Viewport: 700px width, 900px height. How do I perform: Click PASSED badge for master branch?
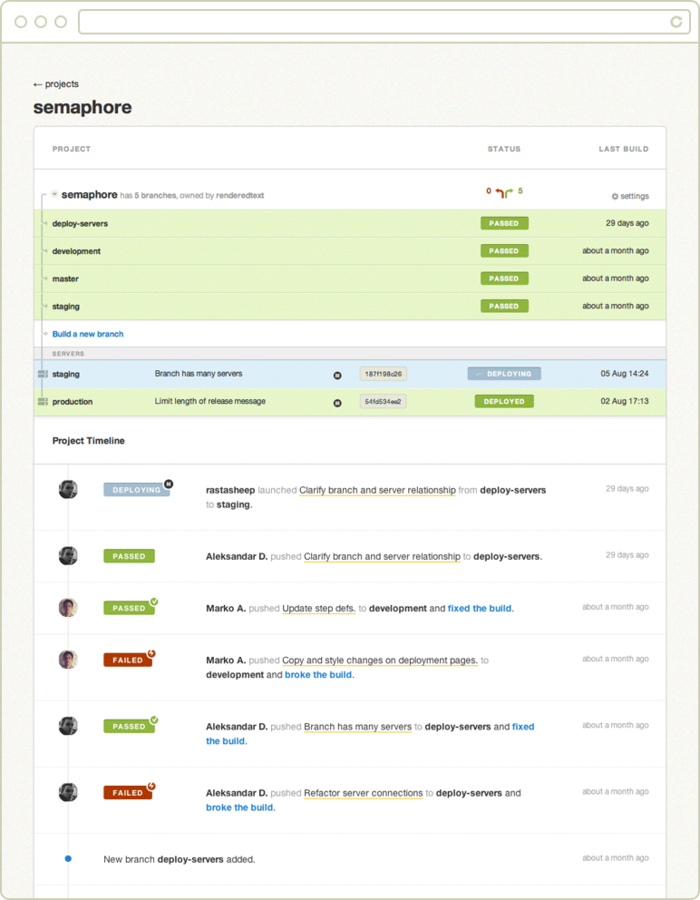coord(504,278)
